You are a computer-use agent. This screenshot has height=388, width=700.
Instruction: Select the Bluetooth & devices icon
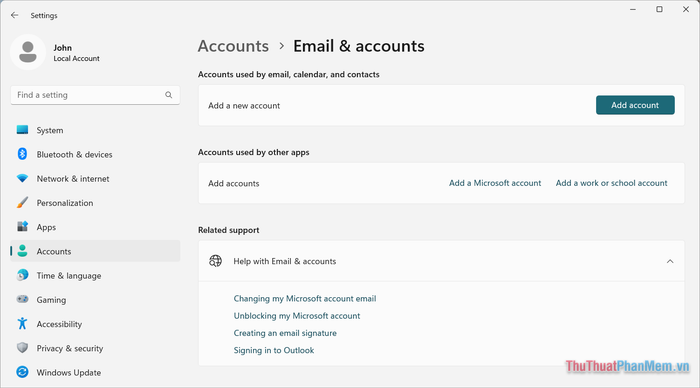[22, 154]
